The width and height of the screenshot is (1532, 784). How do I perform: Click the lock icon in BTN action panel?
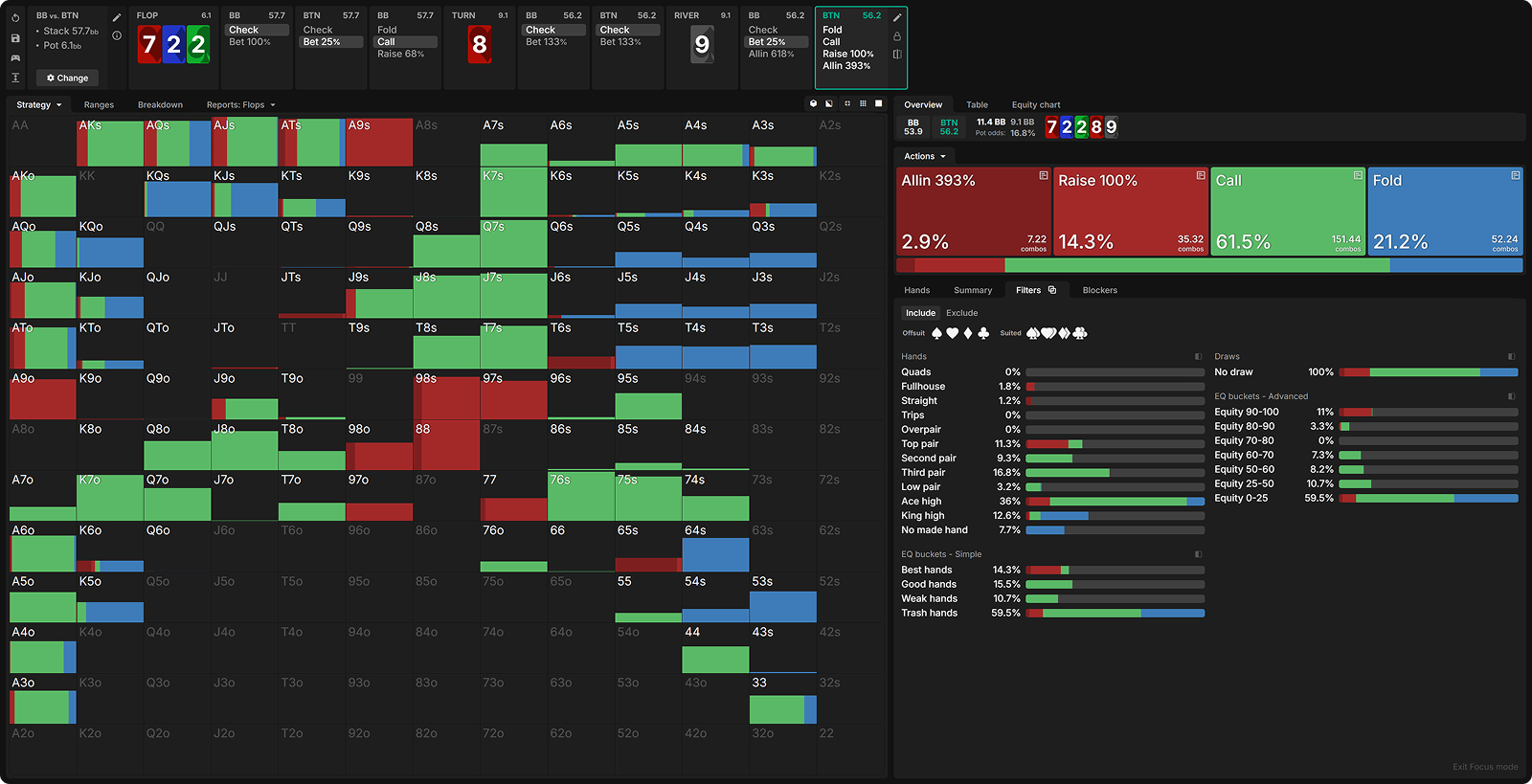(x=897, y=36)
